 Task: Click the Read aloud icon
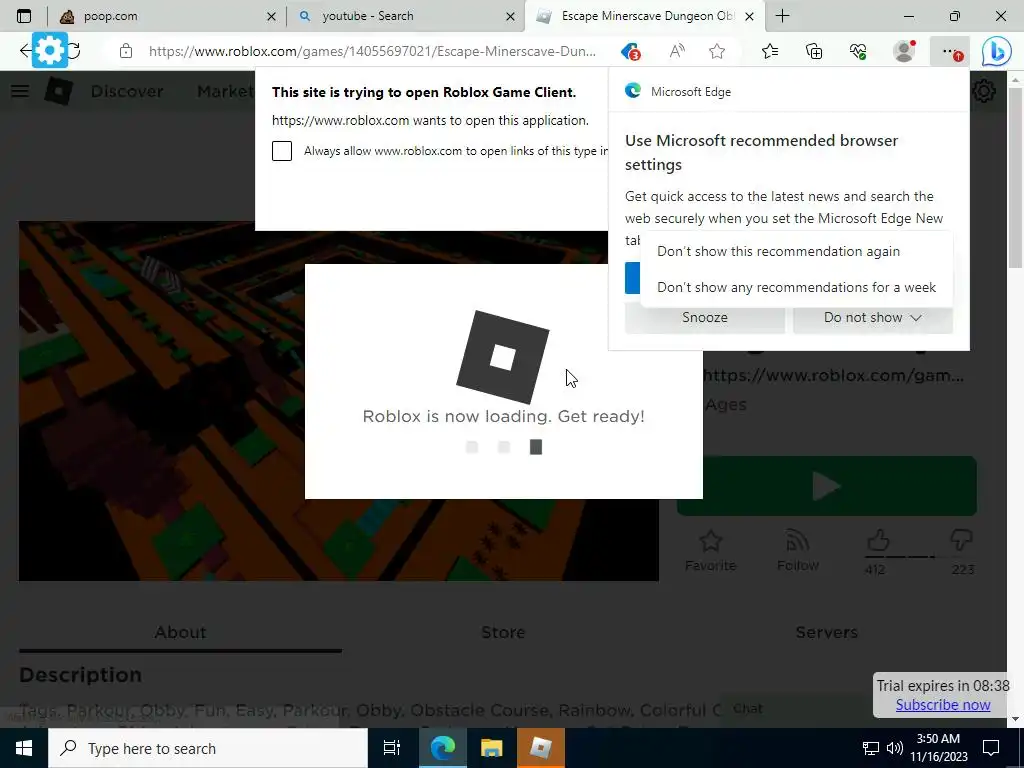677,51
